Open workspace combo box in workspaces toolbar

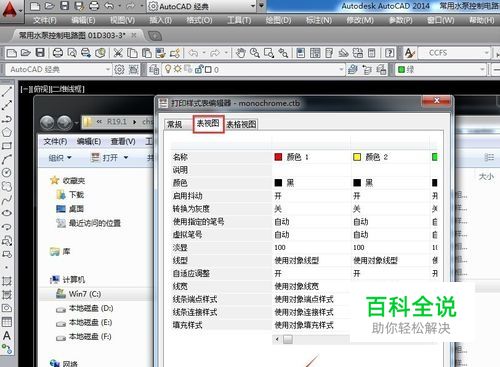tap(58, 70)
